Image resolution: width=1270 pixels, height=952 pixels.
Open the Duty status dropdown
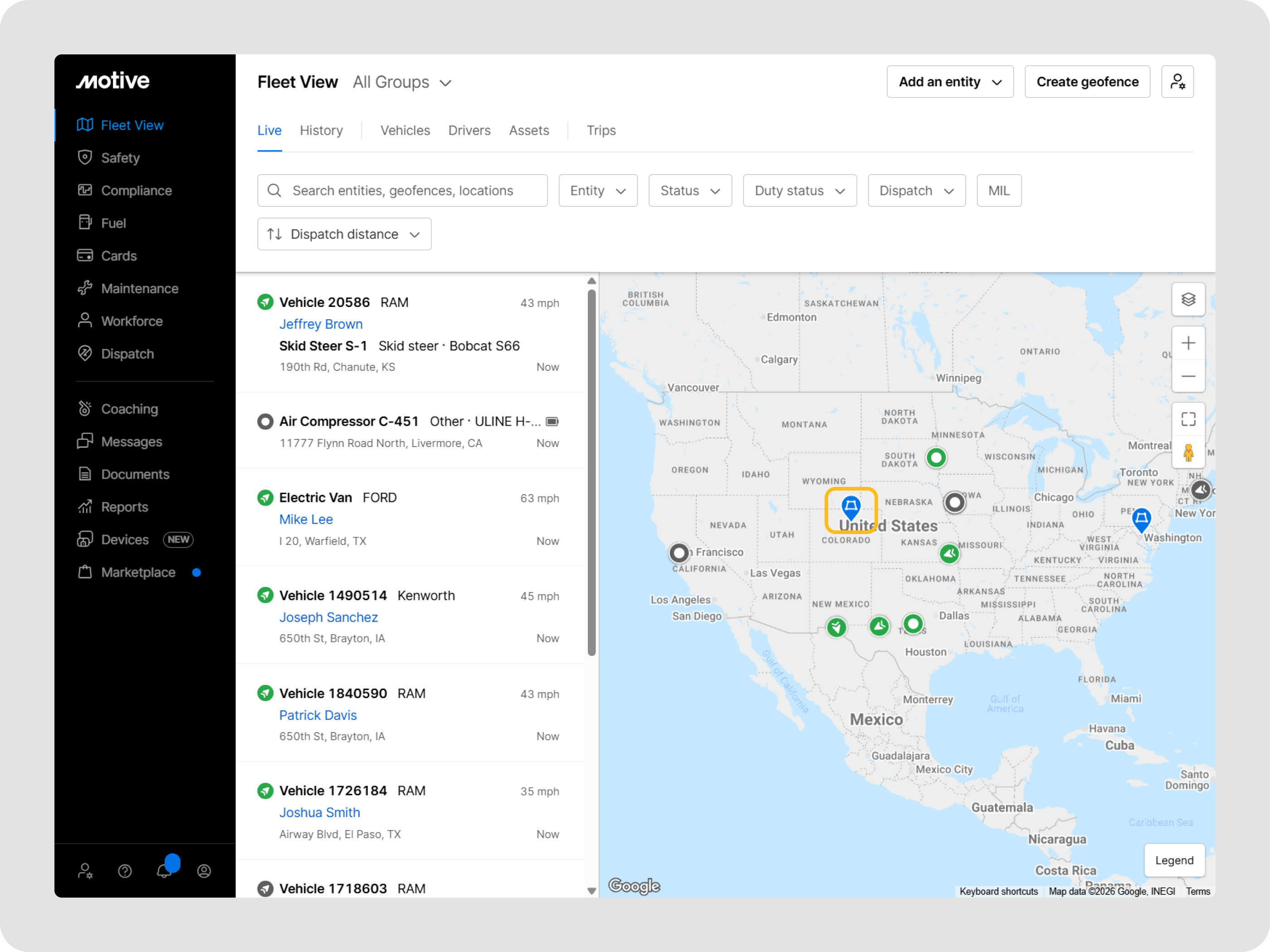(799, 190)
